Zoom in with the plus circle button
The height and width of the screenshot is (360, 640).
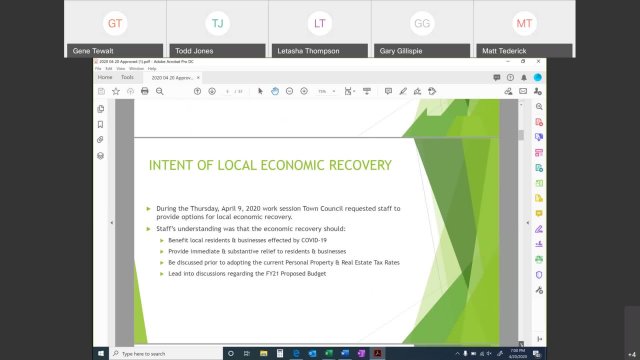[x=304, y=91]
